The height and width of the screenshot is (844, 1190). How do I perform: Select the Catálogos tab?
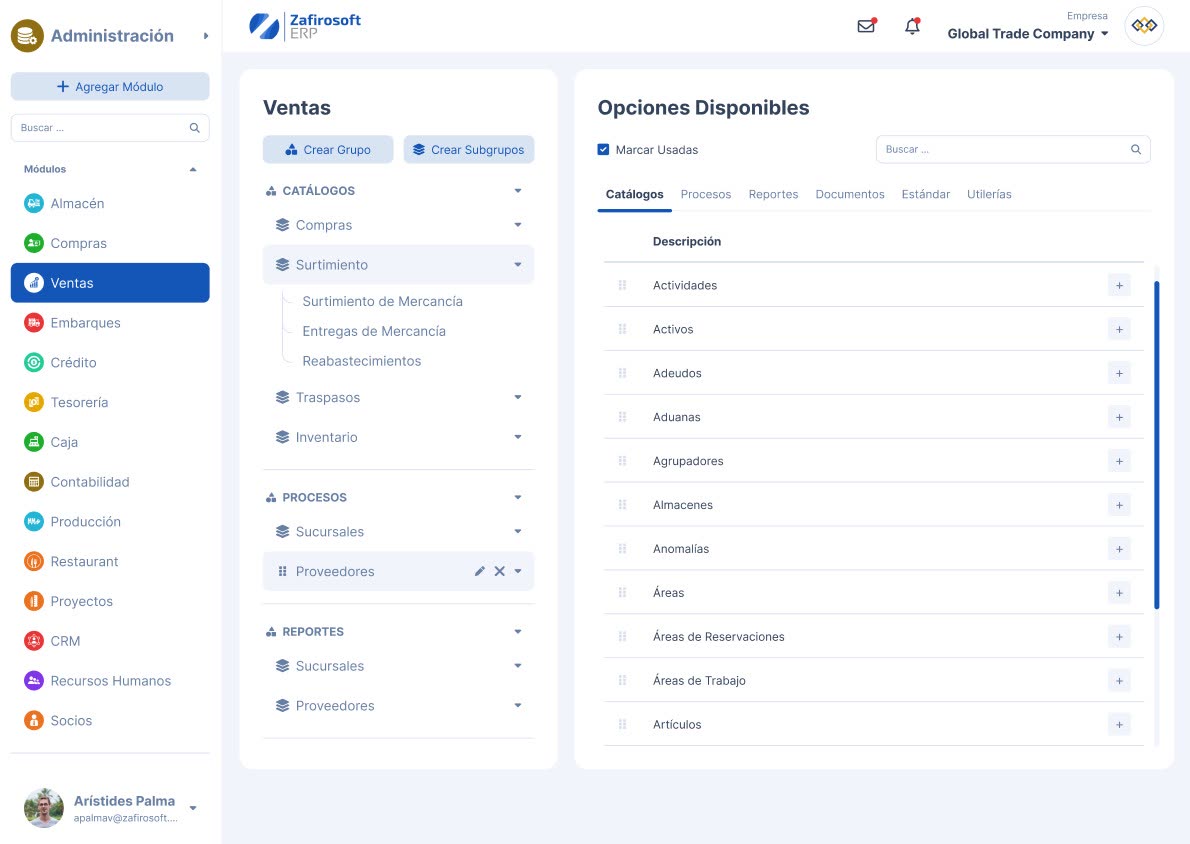click(634, 194)
